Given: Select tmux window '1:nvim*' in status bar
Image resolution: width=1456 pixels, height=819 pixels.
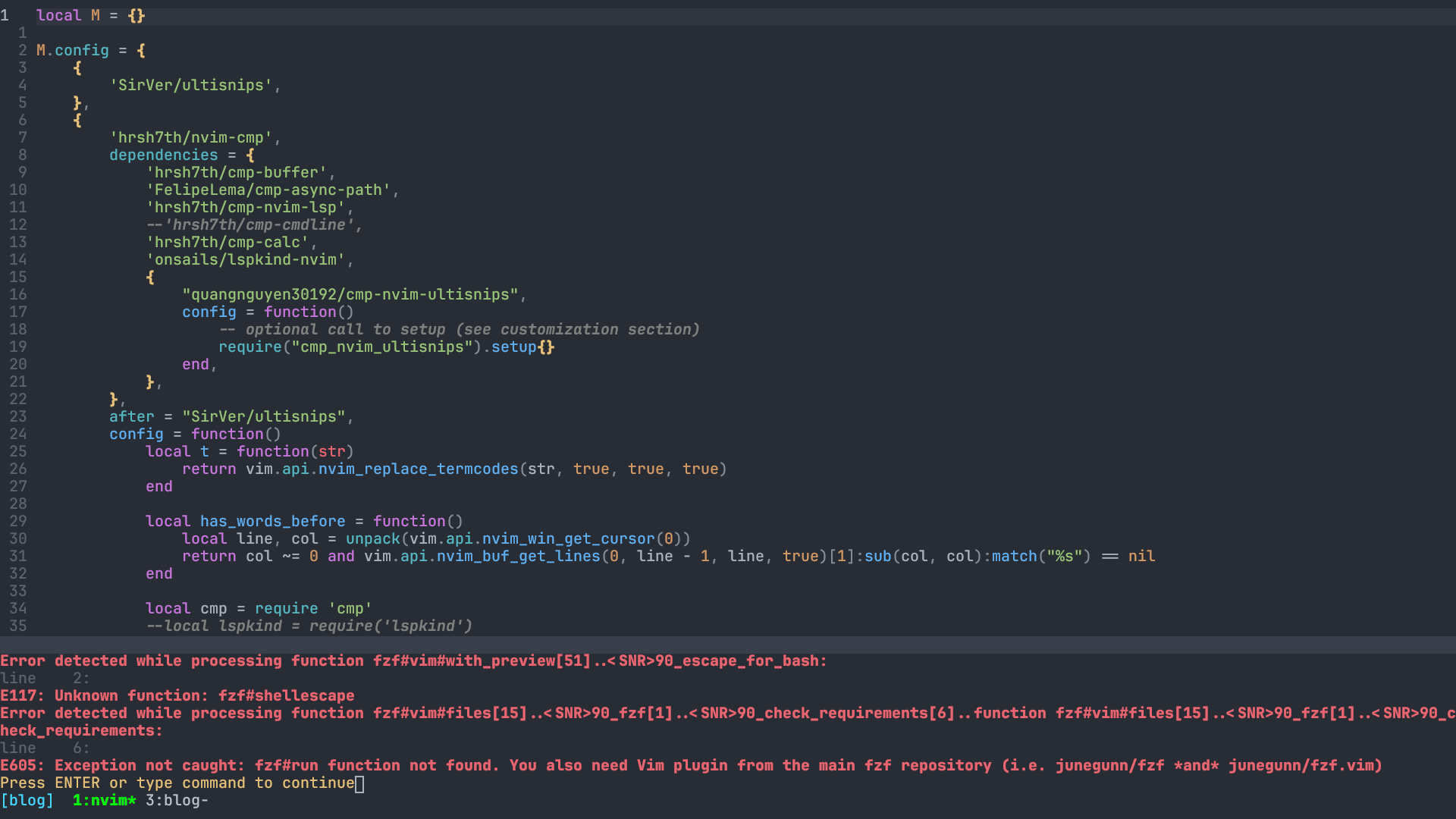Looking at the screenshot, I should pos(105,800).
